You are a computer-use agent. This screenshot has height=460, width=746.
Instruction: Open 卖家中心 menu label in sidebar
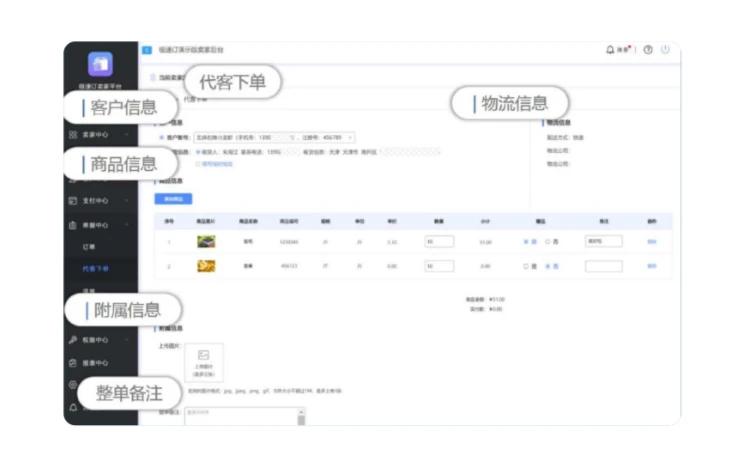coord(95,135)
